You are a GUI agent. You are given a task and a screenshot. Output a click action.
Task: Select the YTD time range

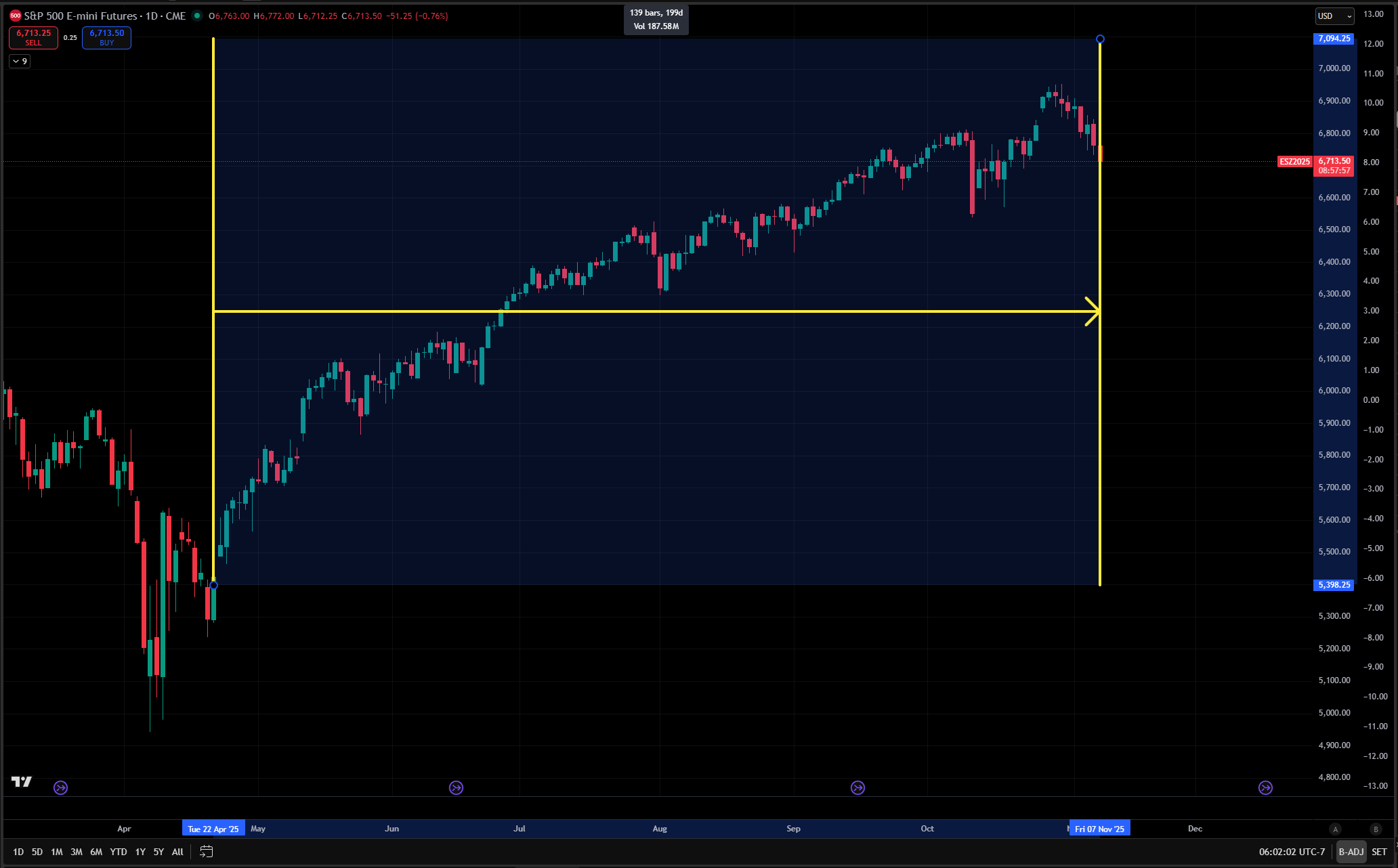click(119, 852)
